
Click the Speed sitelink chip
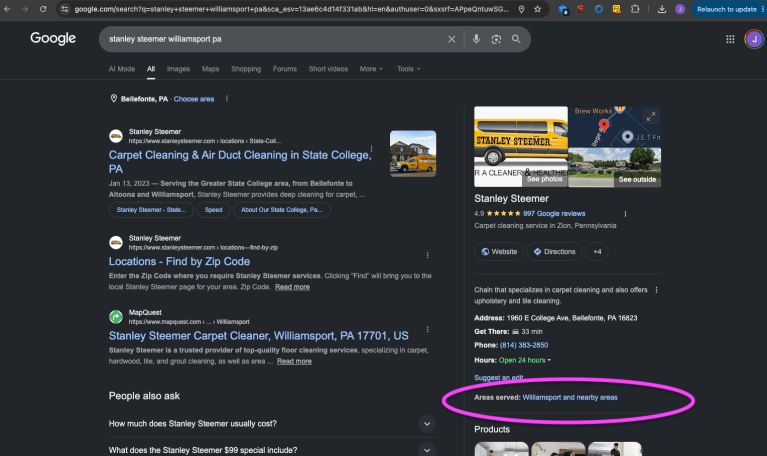coord(213,210)
